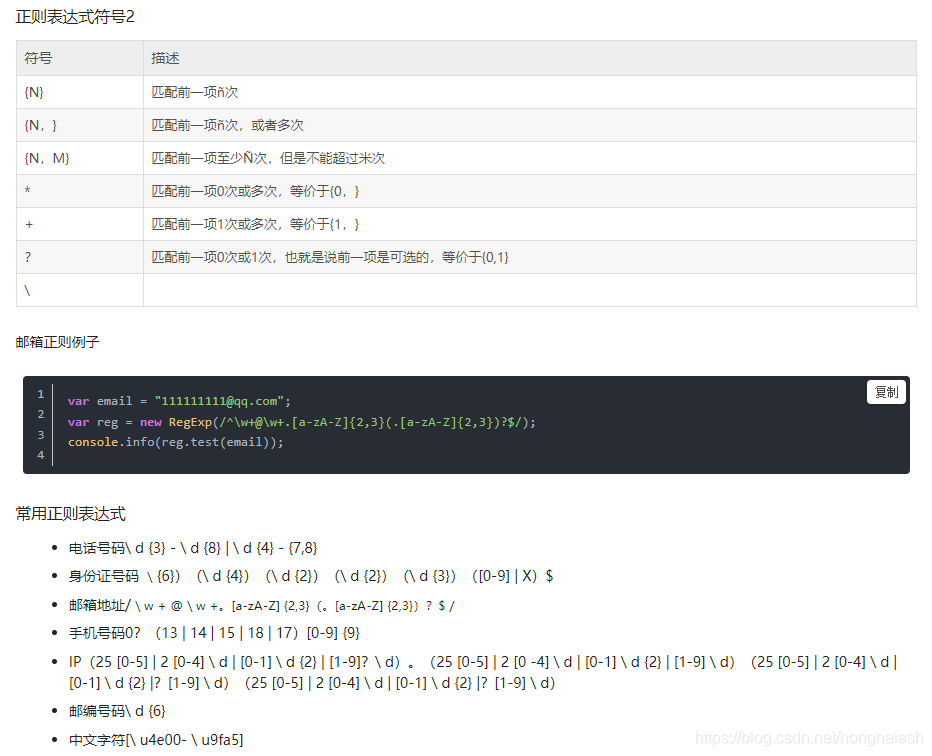Click the 中文字符 regex list item
The width and height of the screenshot is (932, 756).
point(156,739)
